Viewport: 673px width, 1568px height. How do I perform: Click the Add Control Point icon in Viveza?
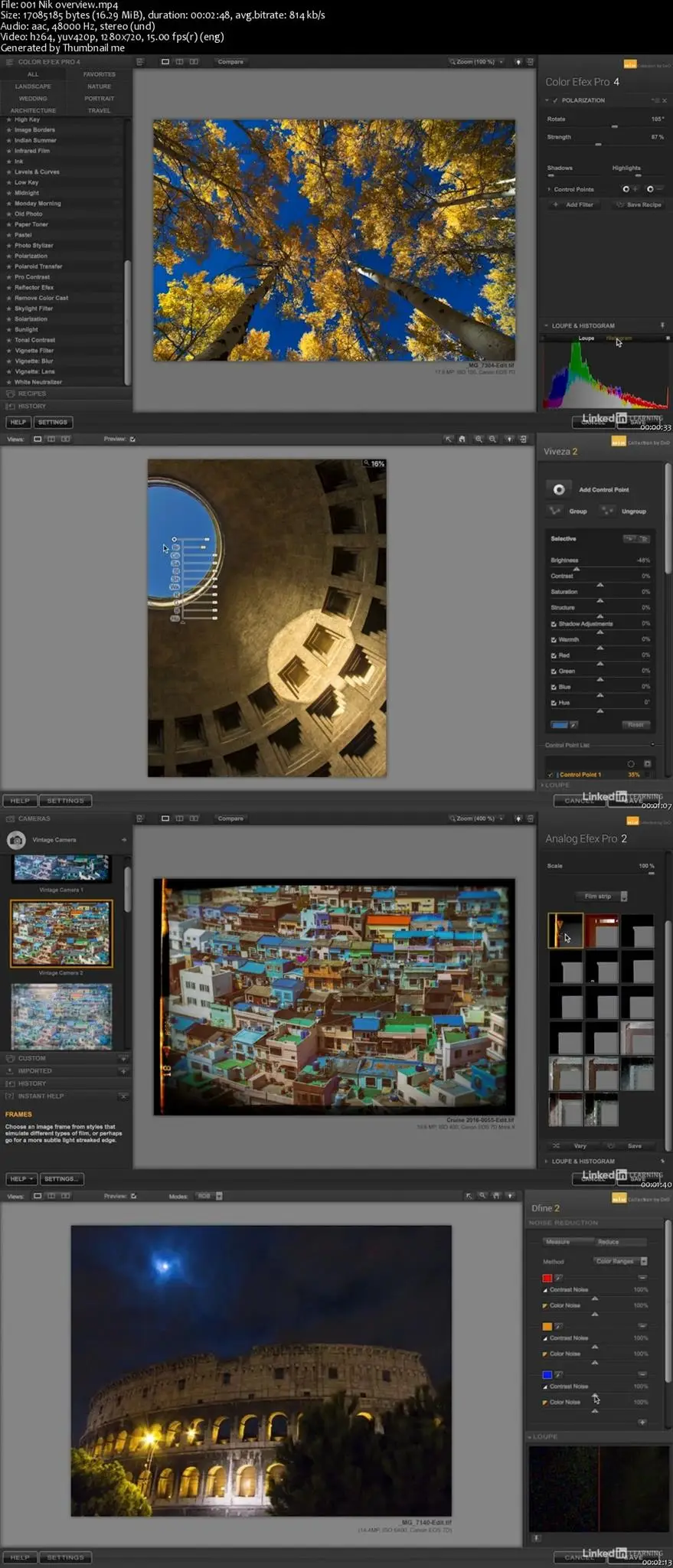pyautogui.click(x=559, y=489)
